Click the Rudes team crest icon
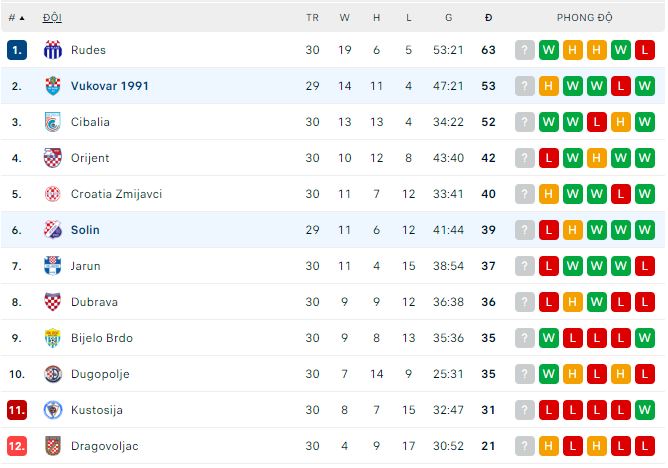Screen dimensions: 668x468 [53, 50]
